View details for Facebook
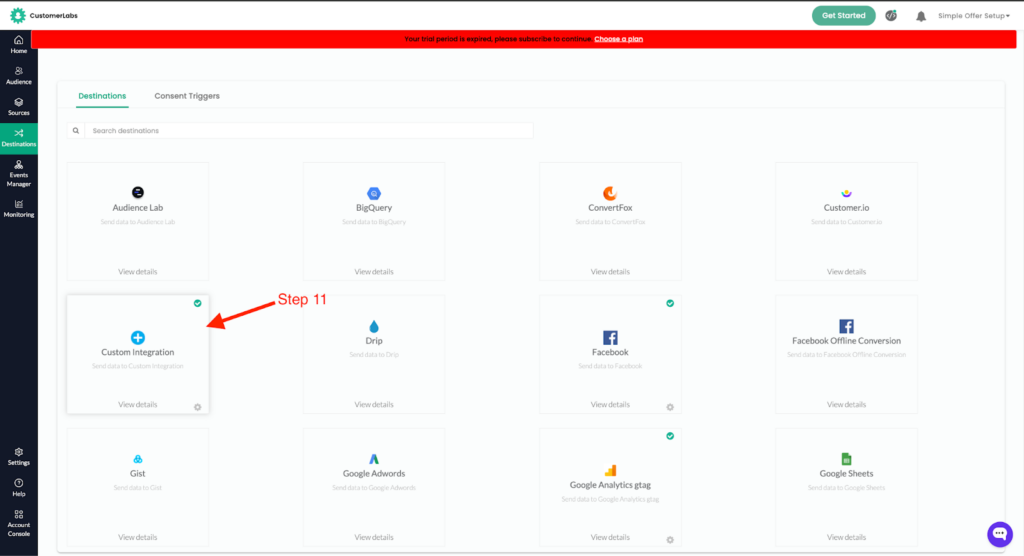This screenshot has height=556, width=1024. [610, 404]
